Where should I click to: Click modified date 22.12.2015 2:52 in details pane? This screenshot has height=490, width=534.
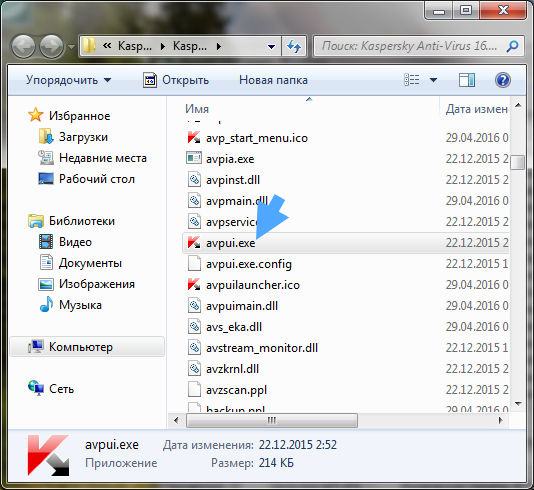298,445
